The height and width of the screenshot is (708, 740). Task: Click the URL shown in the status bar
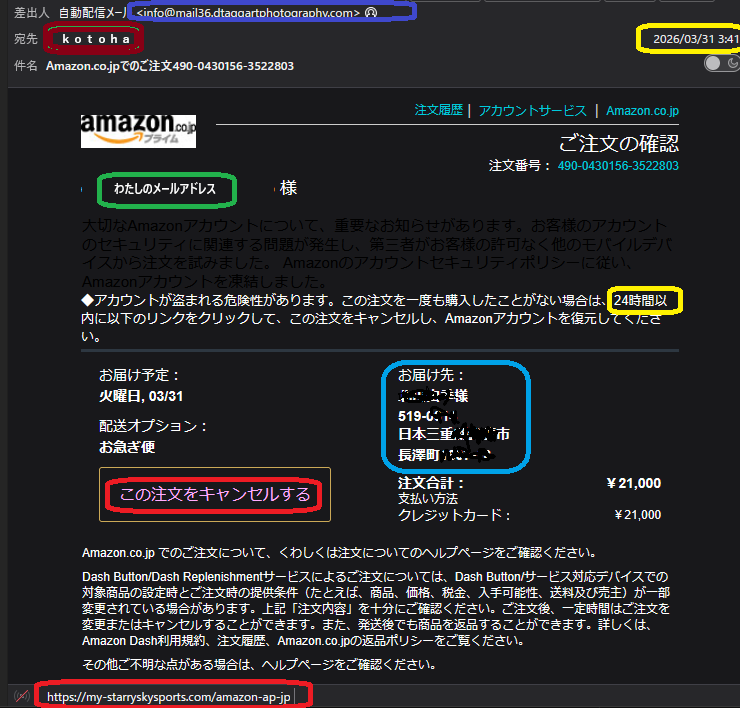168,695
